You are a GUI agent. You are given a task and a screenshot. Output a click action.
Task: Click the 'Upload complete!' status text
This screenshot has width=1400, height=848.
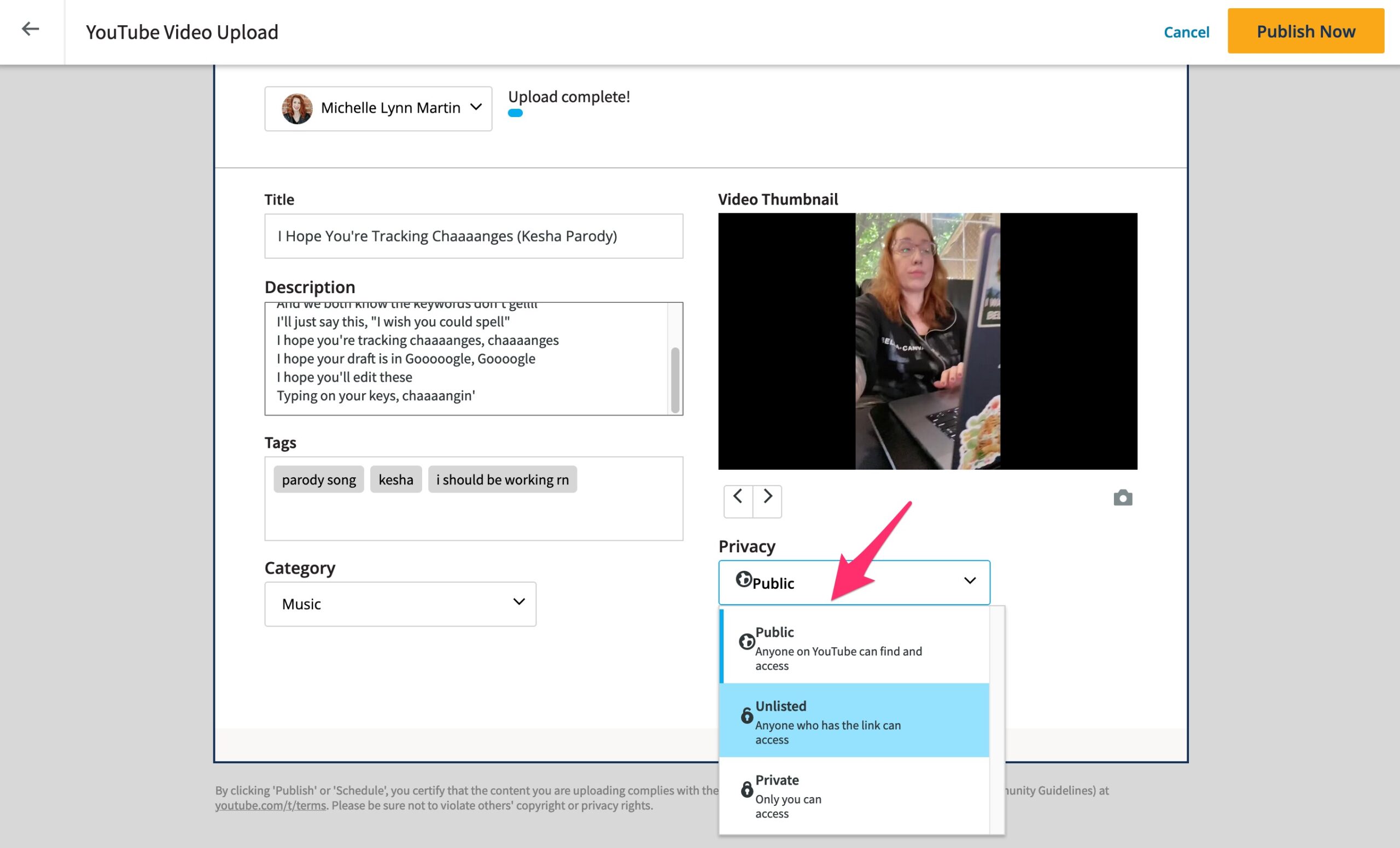pyautogui.click(x=569, y=97)
